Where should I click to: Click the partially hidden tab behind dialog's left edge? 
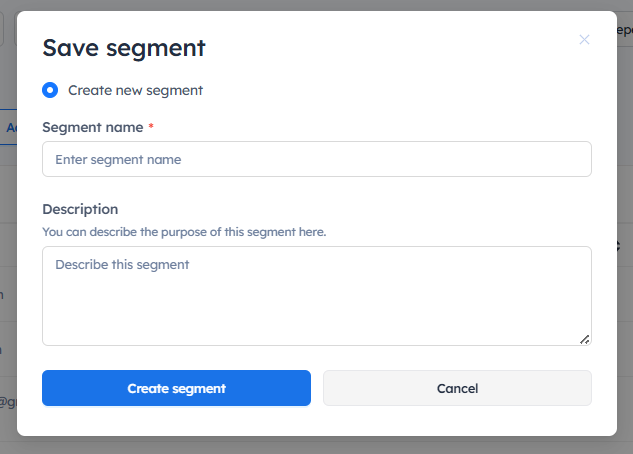8,128
